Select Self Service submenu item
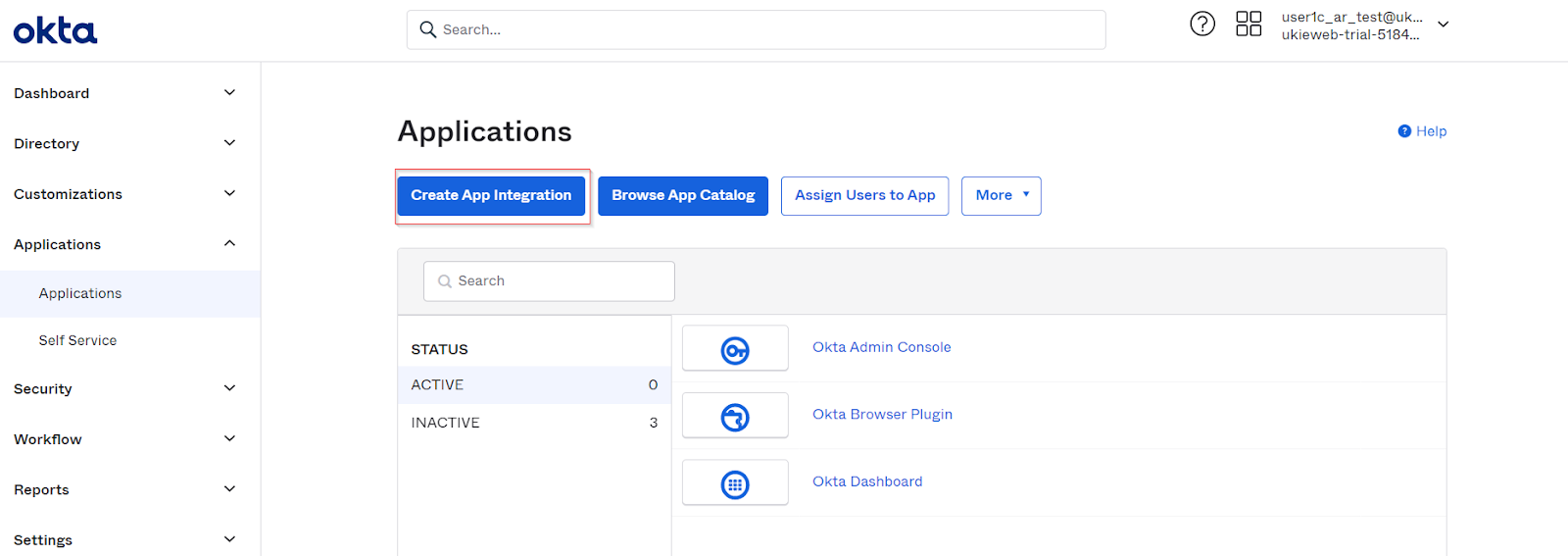The image size is (1568, 556). point(129,340)
